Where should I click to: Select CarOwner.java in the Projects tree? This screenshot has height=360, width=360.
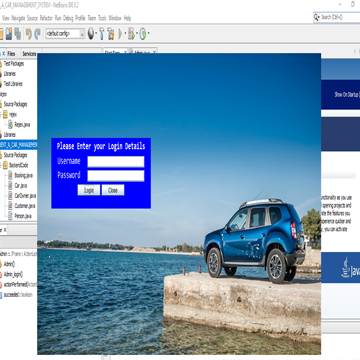25,196
